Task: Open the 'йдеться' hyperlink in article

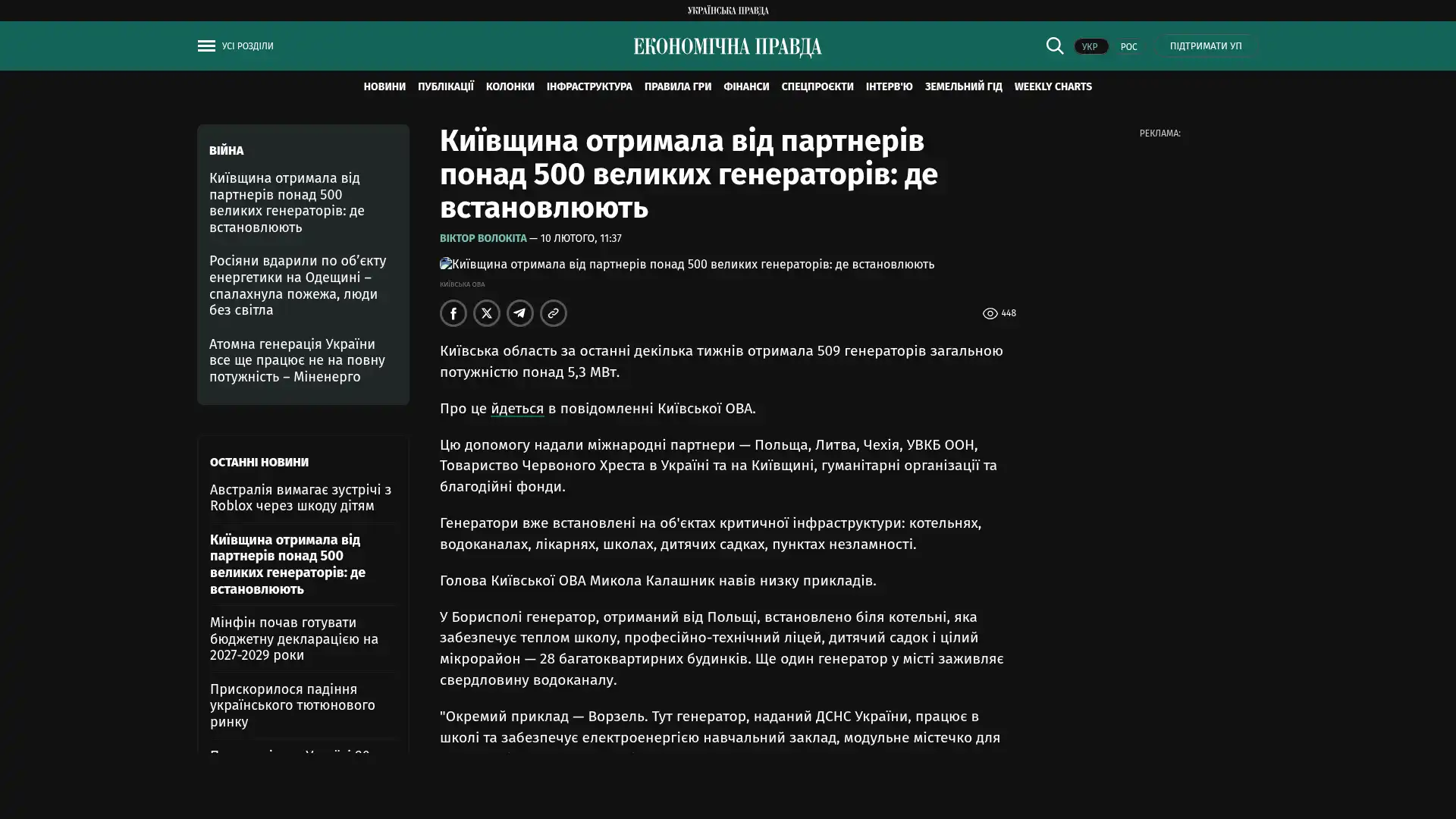Action: click(517, 409)
